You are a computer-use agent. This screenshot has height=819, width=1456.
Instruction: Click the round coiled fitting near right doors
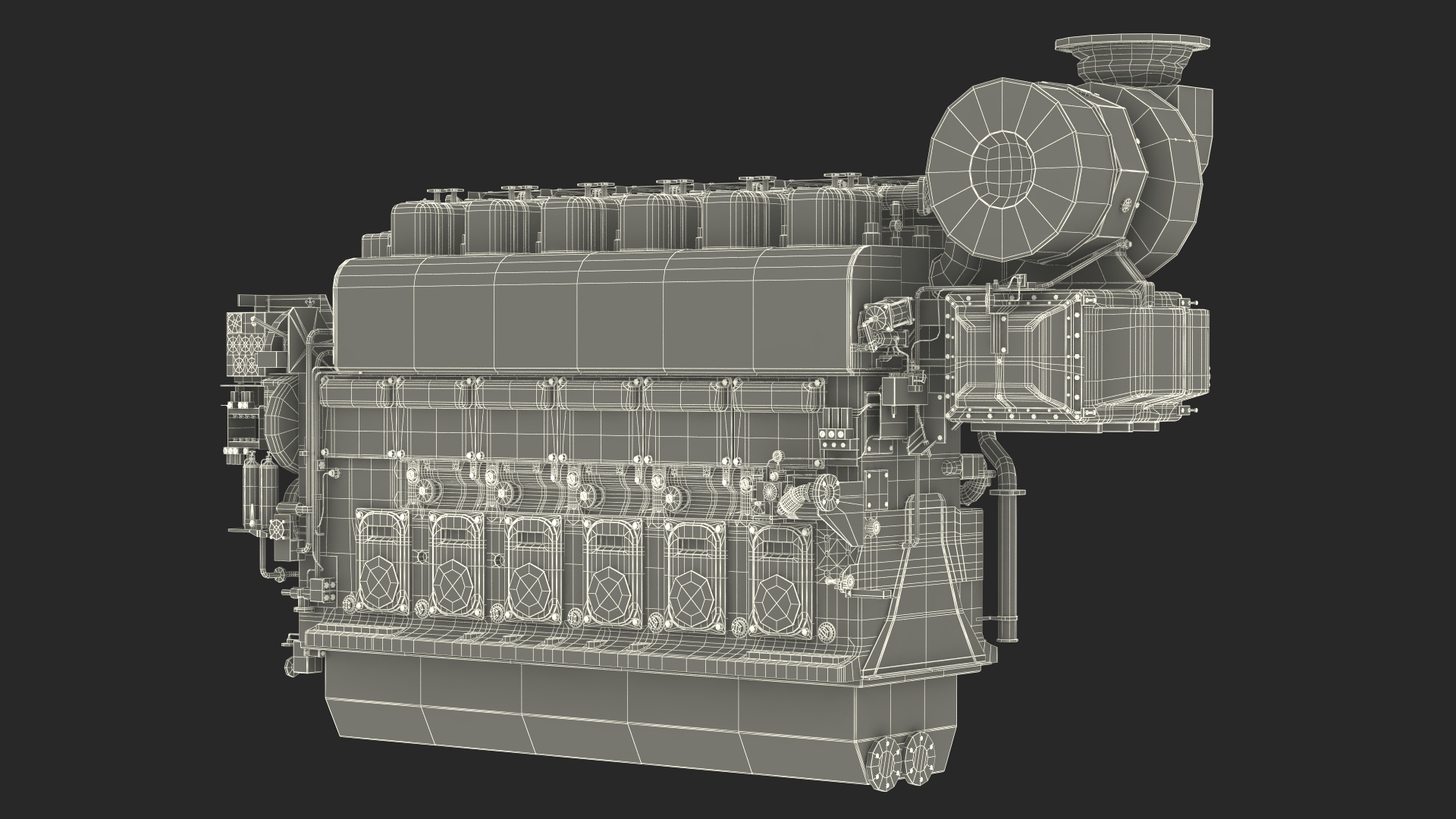click(793, 500)
